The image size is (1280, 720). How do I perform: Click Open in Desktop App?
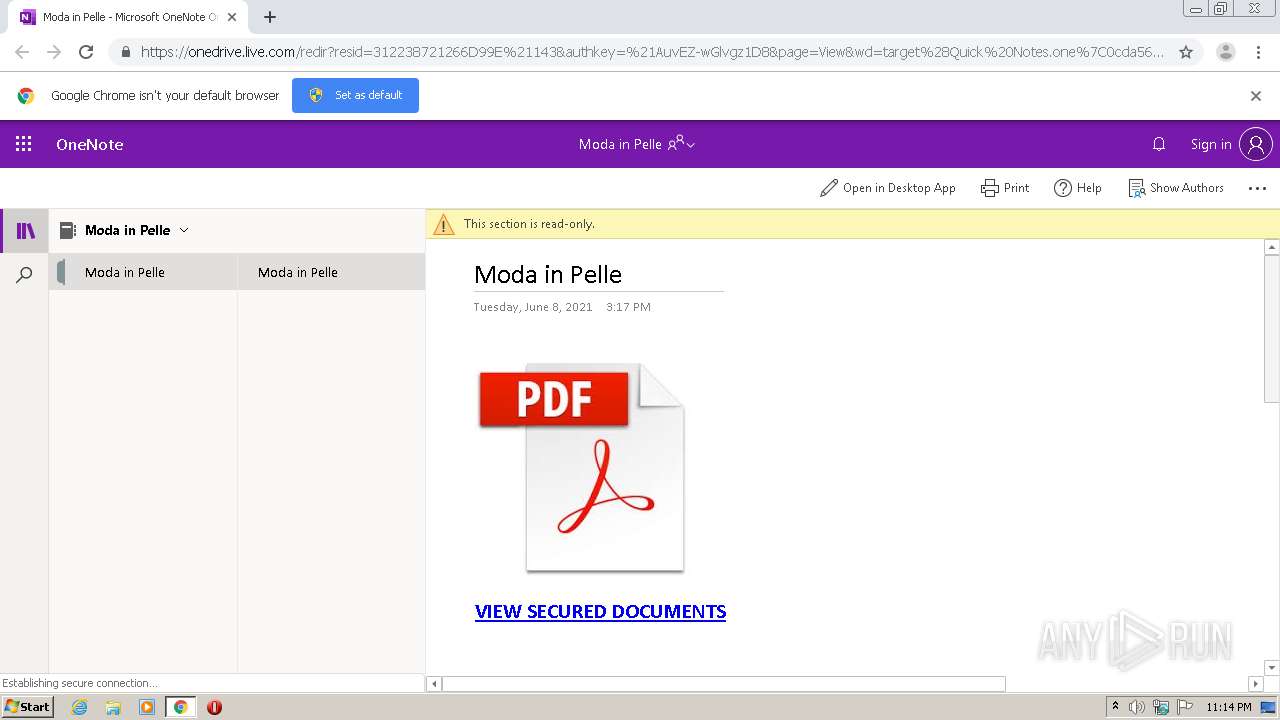[x=888, y=188]
